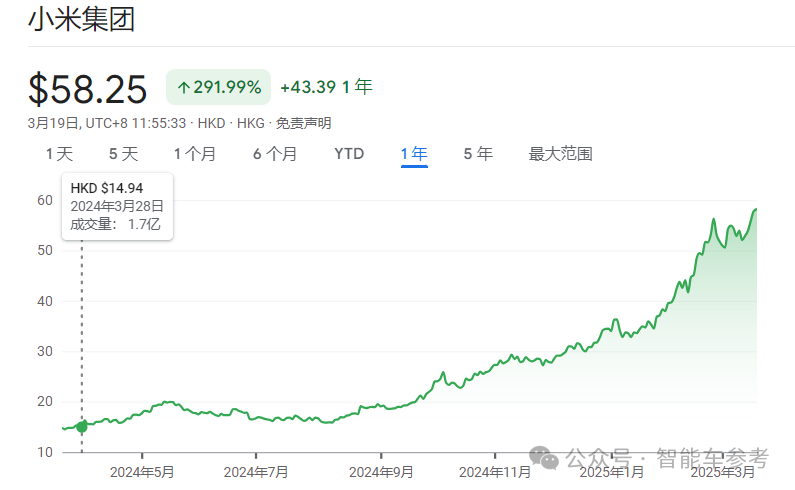
Task: Click the WeChat logo in the watermark
Action: [546, 457]
